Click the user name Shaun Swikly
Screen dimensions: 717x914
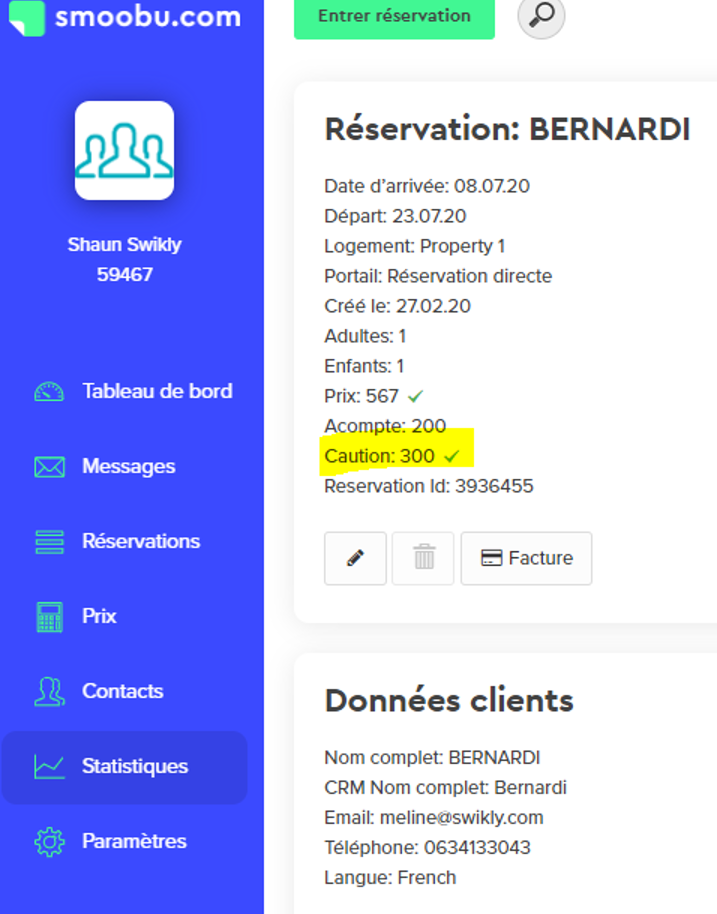coord(124,244)
